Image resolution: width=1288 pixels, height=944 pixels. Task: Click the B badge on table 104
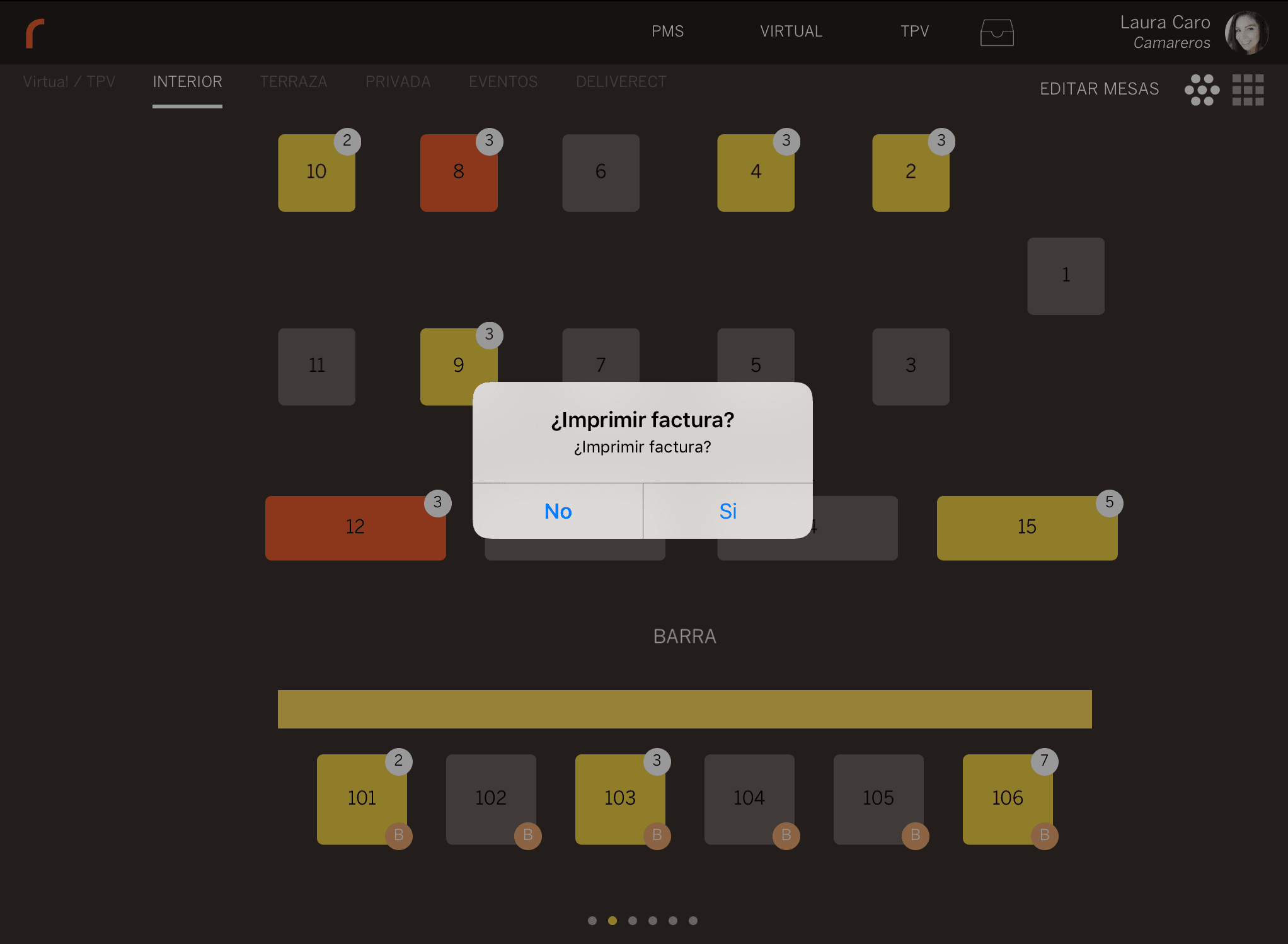pos(786,836)
